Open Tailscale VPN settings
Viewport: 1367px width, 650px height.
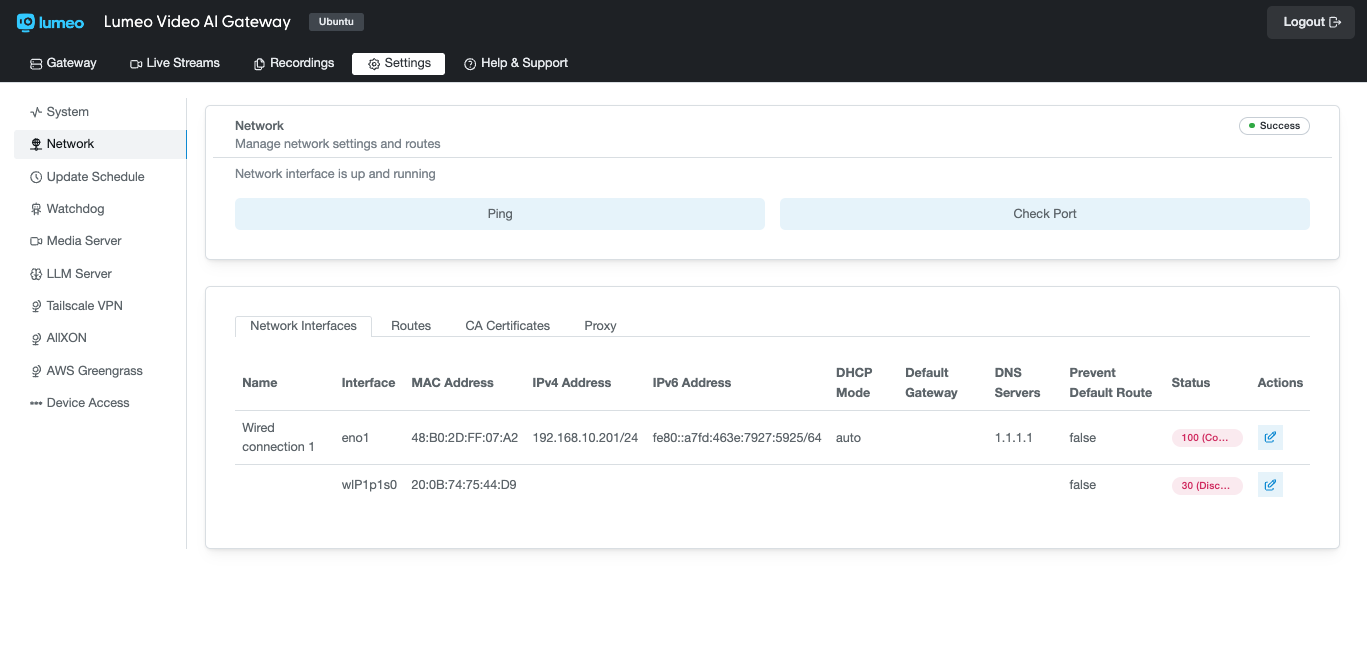pyautogui.click(x=100, y=306)
